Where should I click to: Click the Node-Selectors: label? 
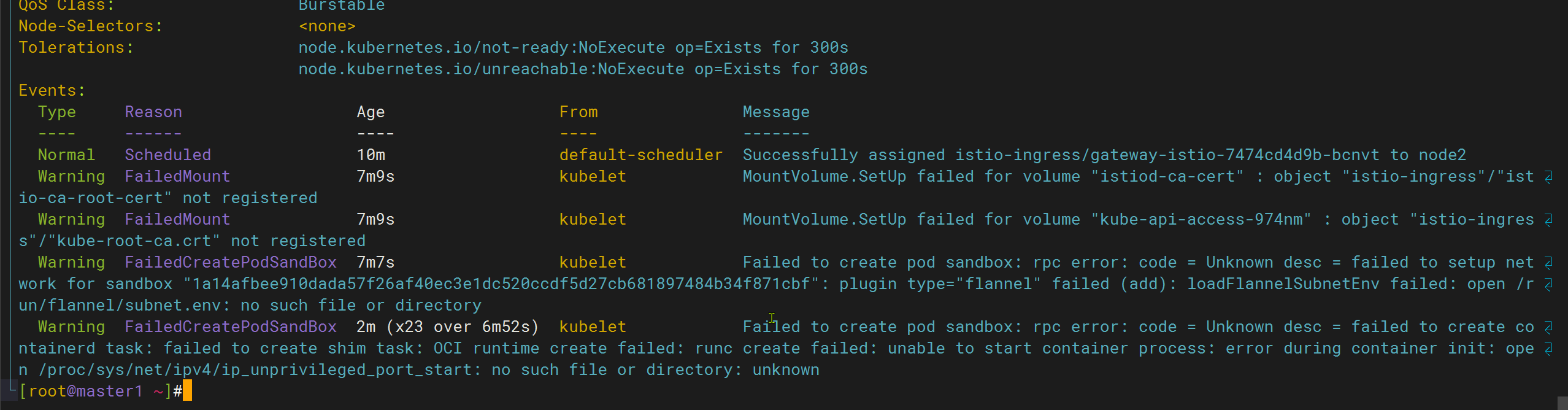click(x=91, y=26)
